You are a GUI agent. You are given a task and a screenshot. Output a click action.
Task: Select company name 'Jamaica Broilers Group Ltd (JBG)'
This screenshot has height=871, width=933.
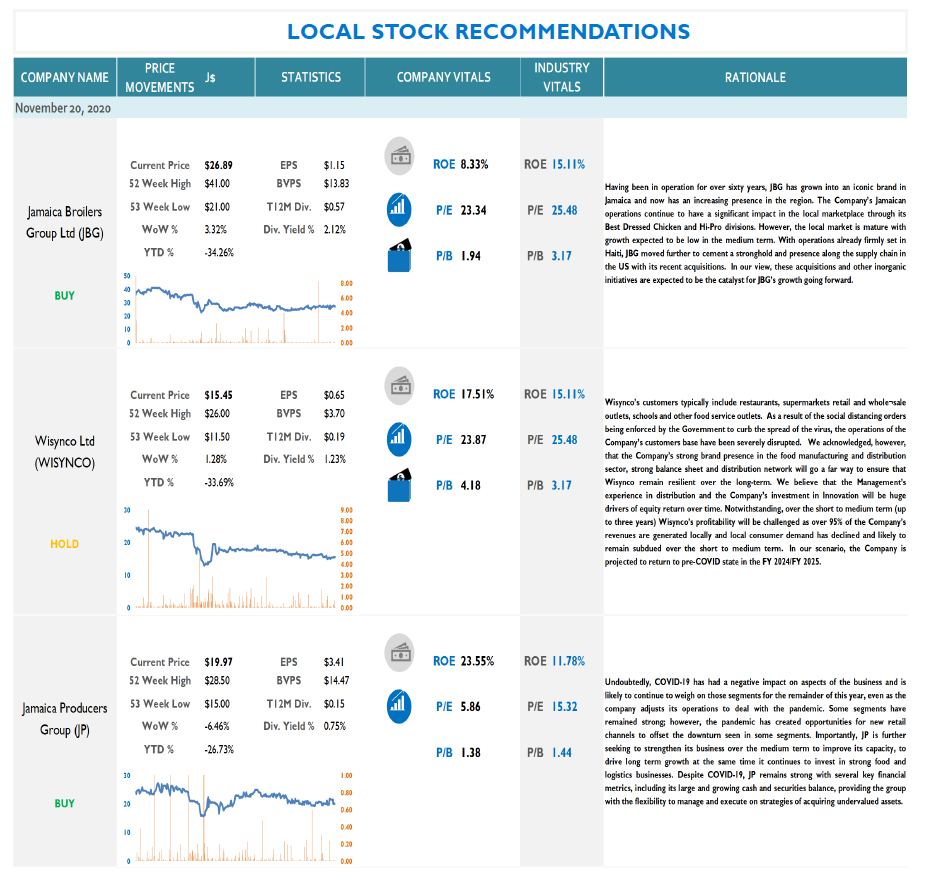coord(65,222)
